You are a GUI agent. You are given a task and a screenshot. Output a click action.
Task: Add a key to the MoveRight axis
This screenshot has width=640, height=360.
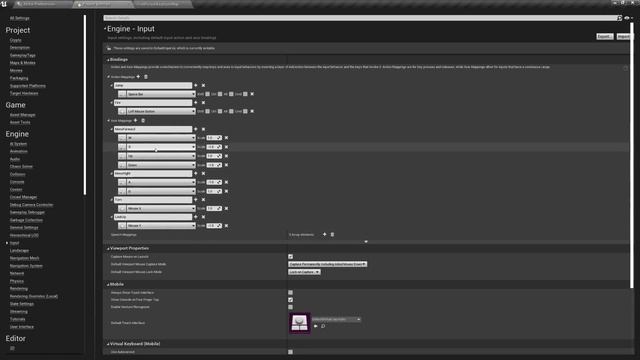click(196, 173)
